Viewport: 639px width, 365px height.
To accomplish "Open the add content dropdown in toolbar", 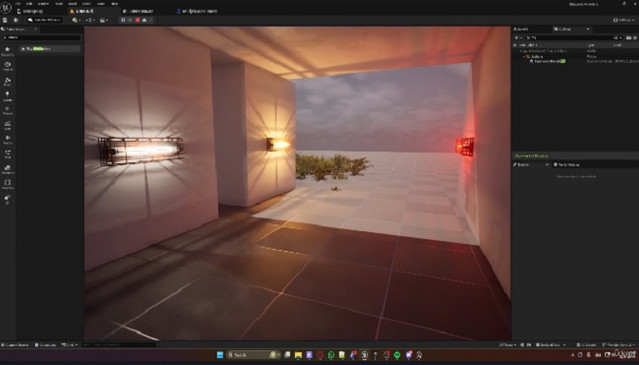I will coord(76,20).
